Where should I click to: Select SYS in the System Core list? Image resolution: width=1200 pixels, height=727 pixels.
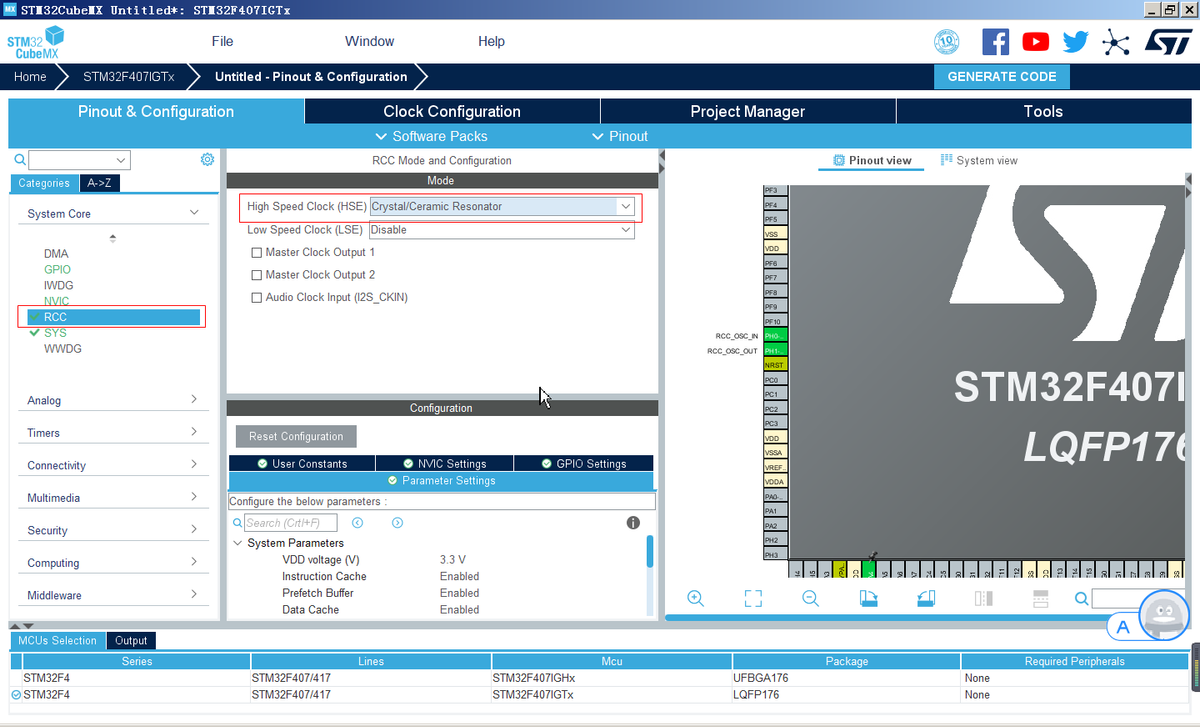[x=55, y=333]
